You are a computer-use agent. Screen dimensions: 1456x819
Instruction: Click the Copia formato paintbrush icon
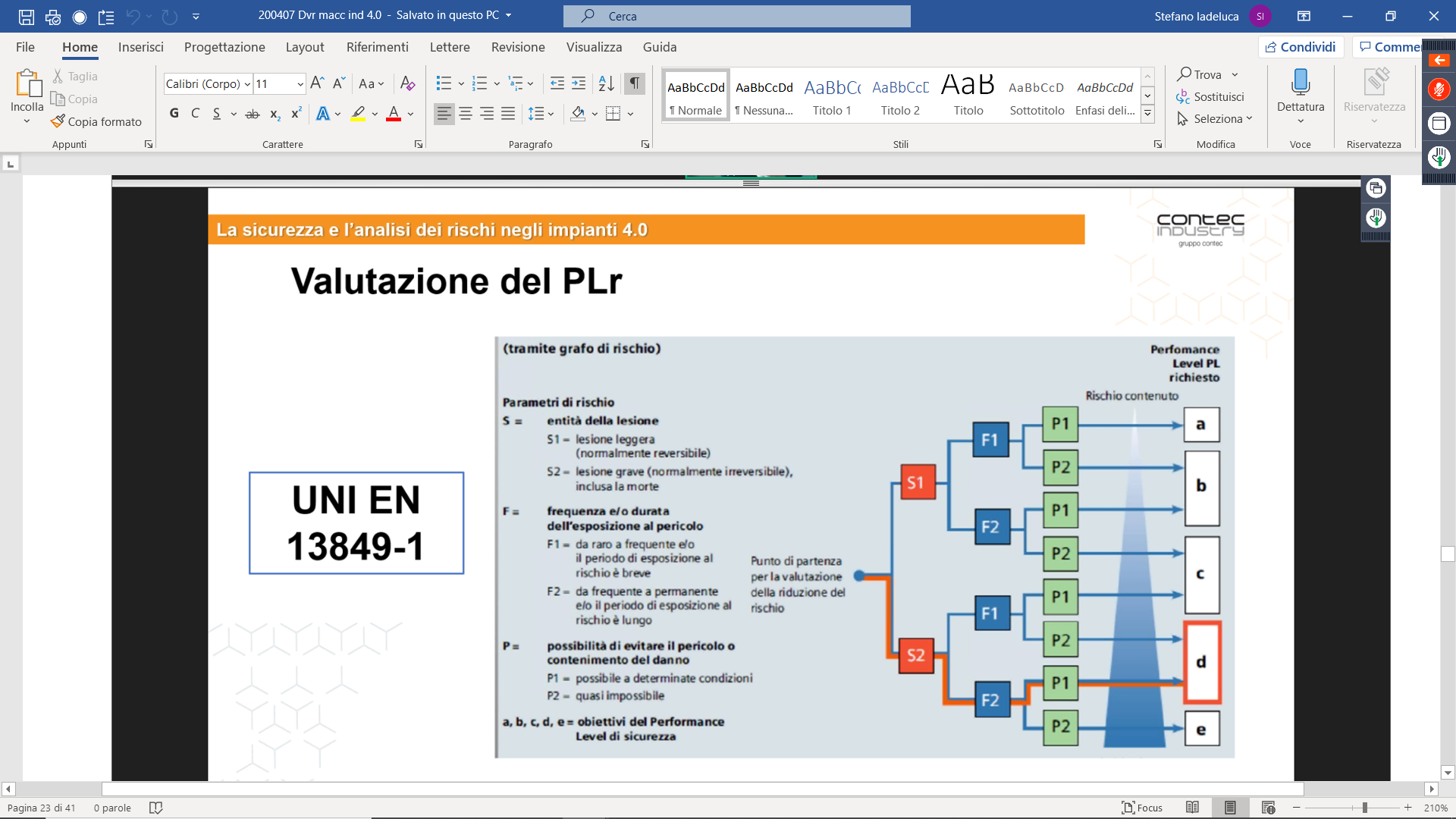tap(58, 121)
